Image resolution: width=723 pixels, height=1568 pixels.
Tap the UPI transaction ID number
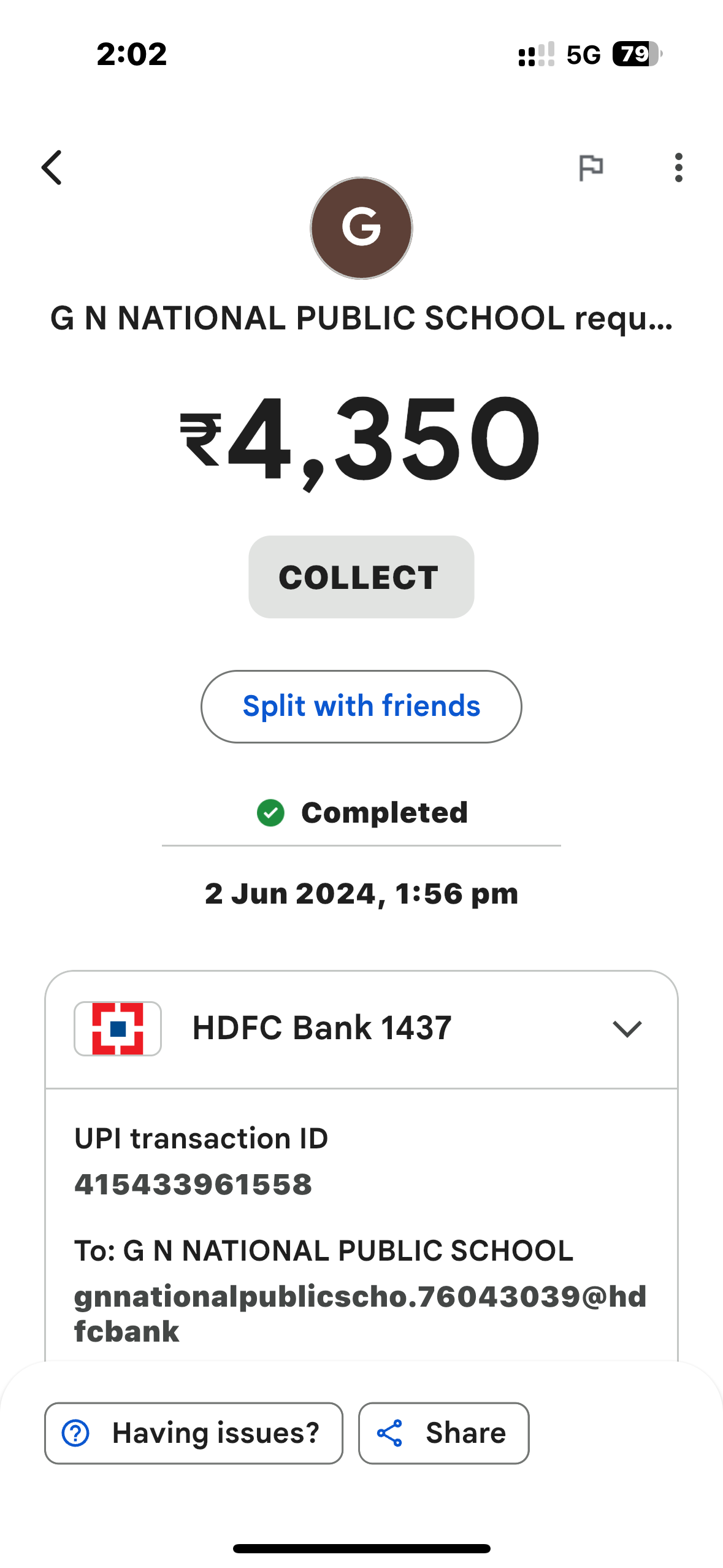193,1184
